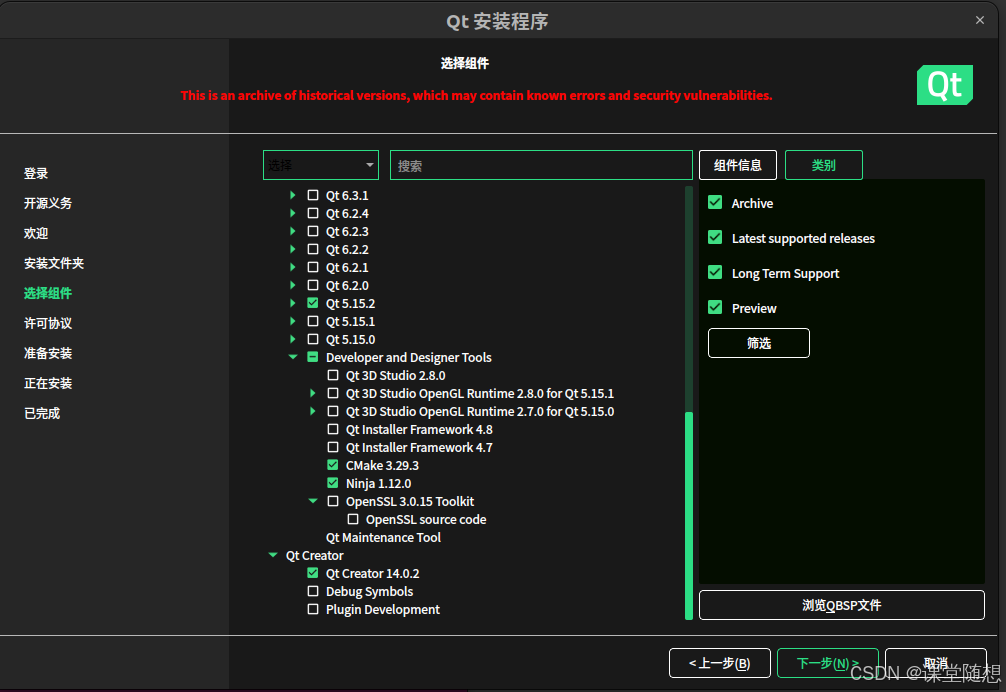Viewport: 1006px width, 692px height.
Task: Click the 上一步(B) back button
Action: pos(719,663)
